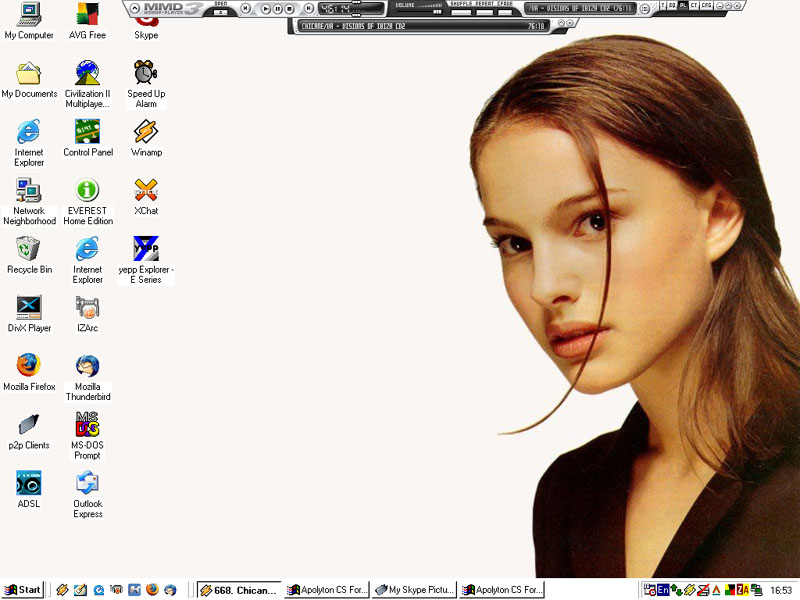Open Civilization II Multiplayer shortcut
800x600 pixels.
point(88,73)
